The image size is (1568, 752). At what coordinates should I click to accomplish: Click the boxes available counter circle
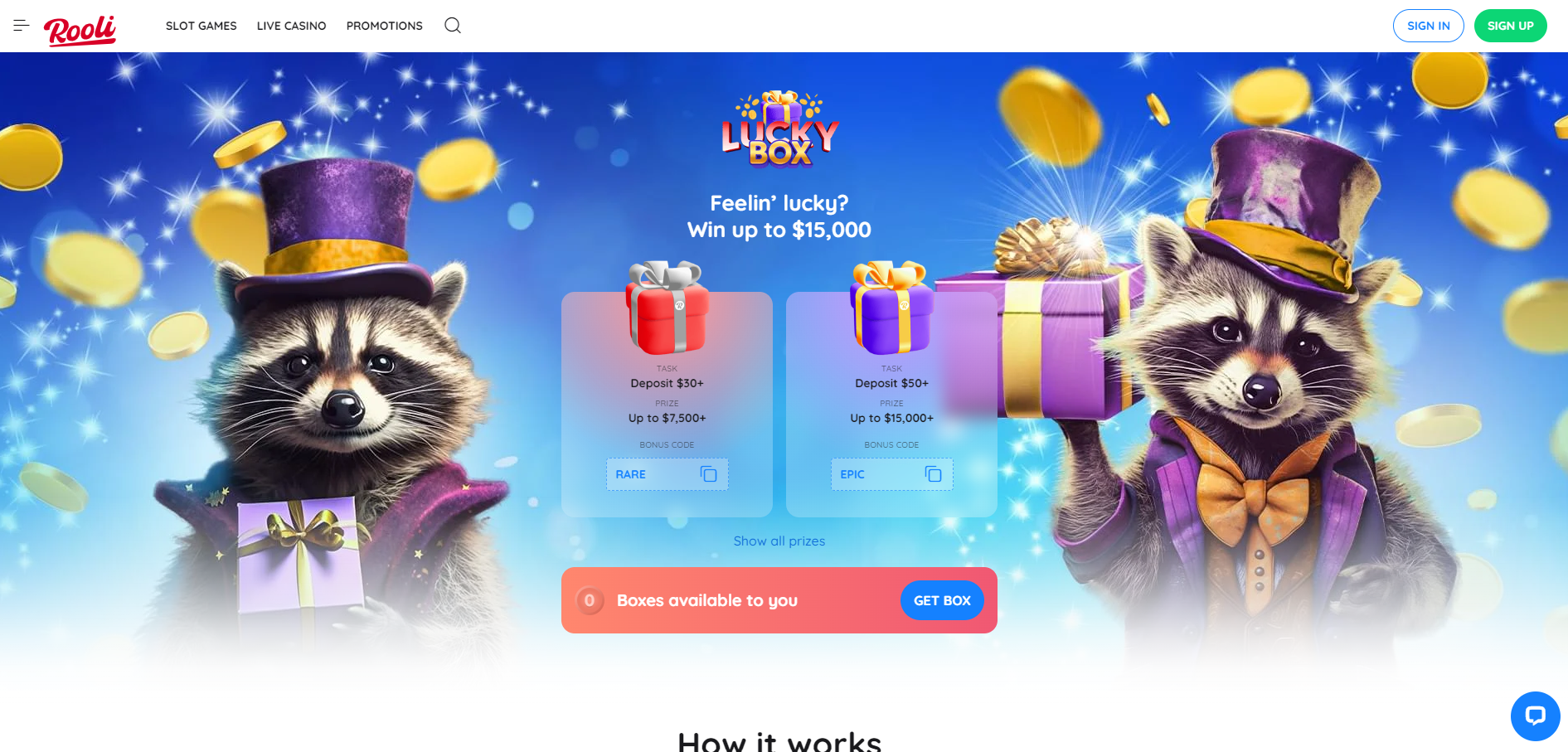[590, 600]
